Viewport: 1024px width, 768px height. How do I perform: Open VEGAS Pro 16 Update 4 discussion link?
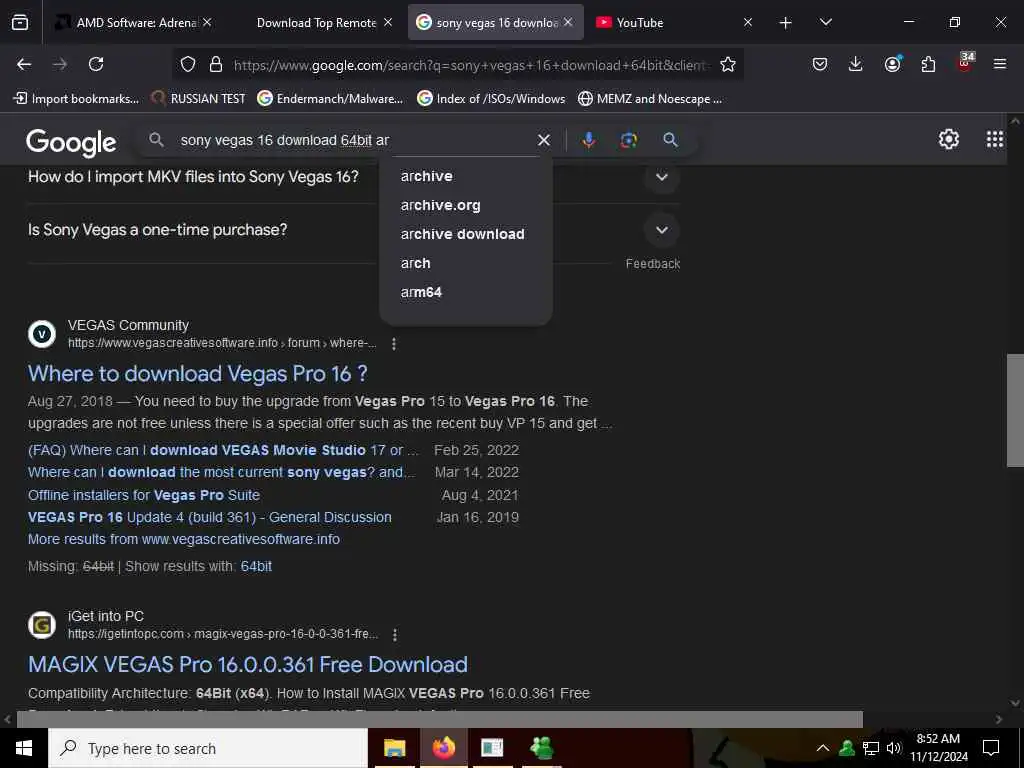(x=210, y=517)
